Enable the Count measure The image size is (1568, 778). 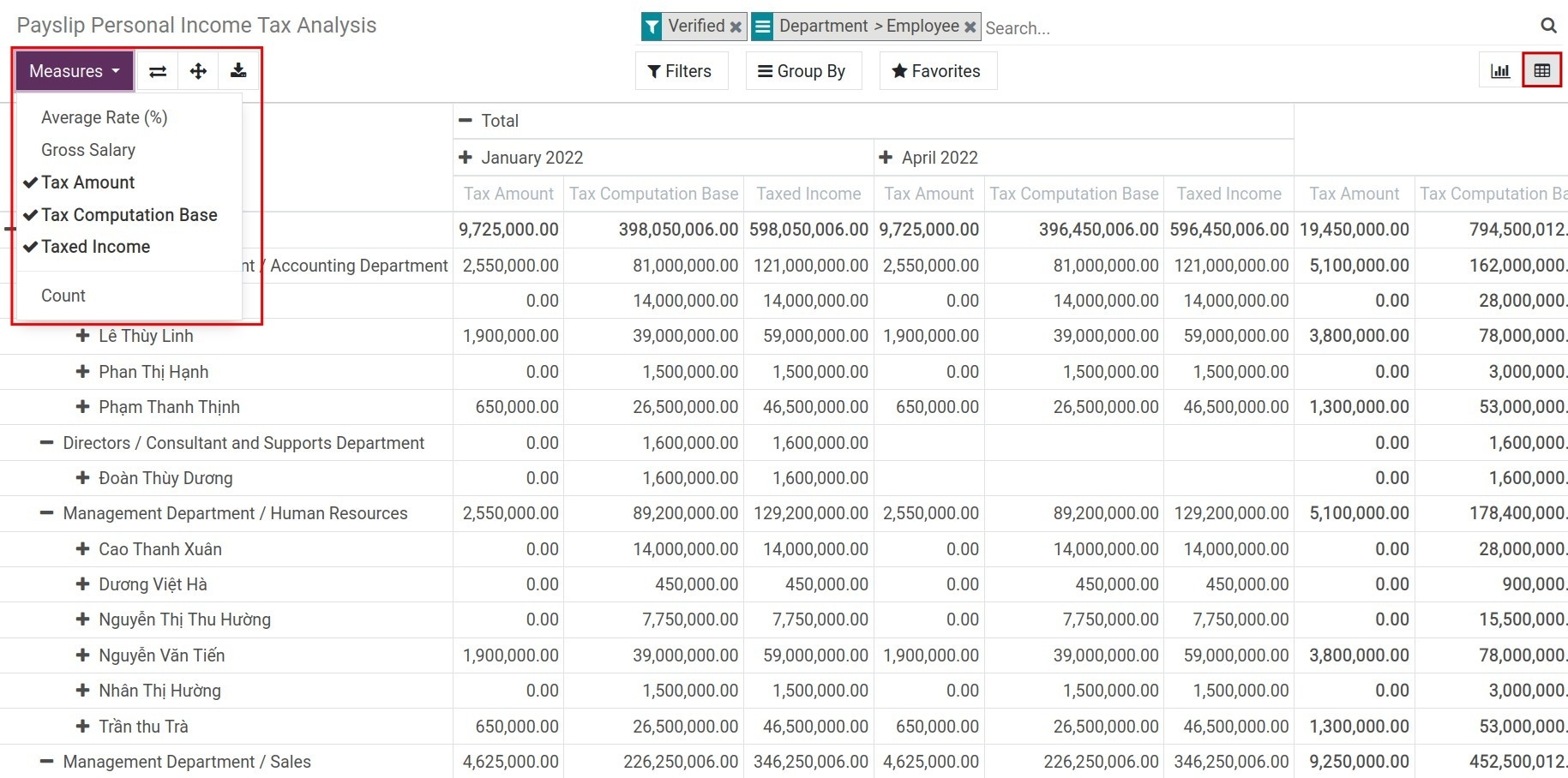pos(63,295)
